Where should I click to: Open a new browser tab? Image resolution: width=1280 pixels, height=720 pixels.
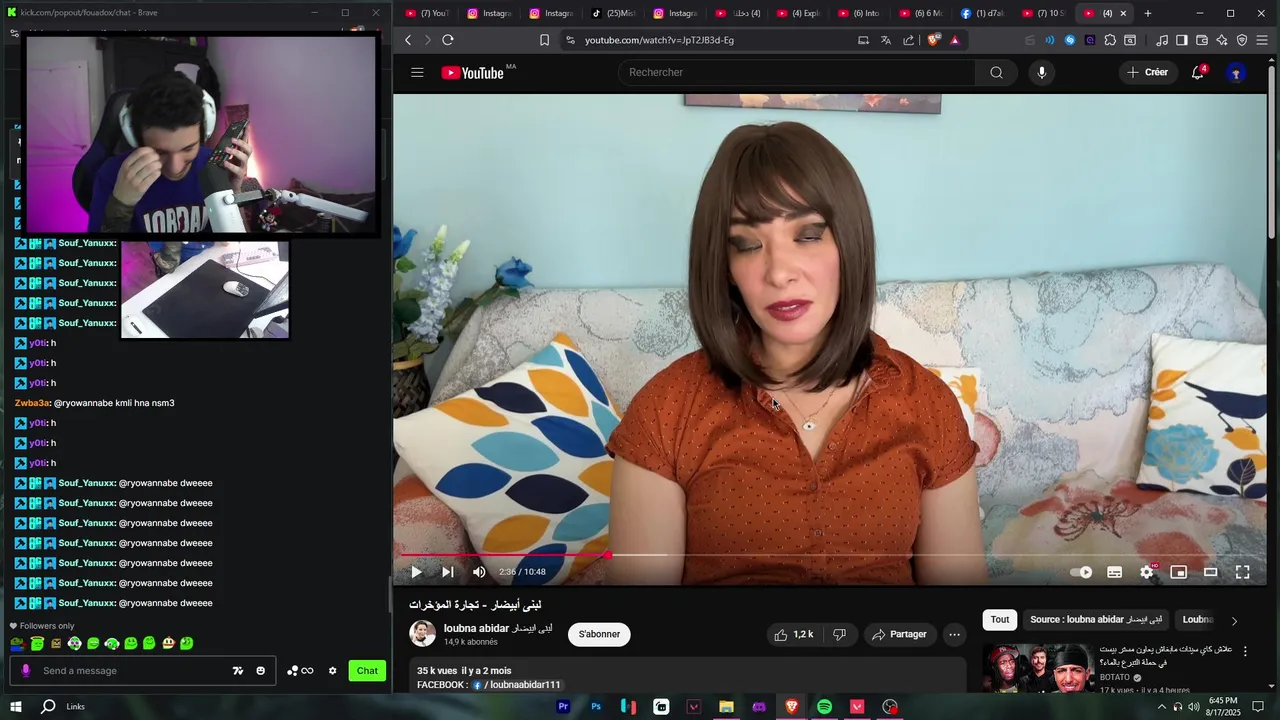pyautogui.click(x=1147, y=13)
